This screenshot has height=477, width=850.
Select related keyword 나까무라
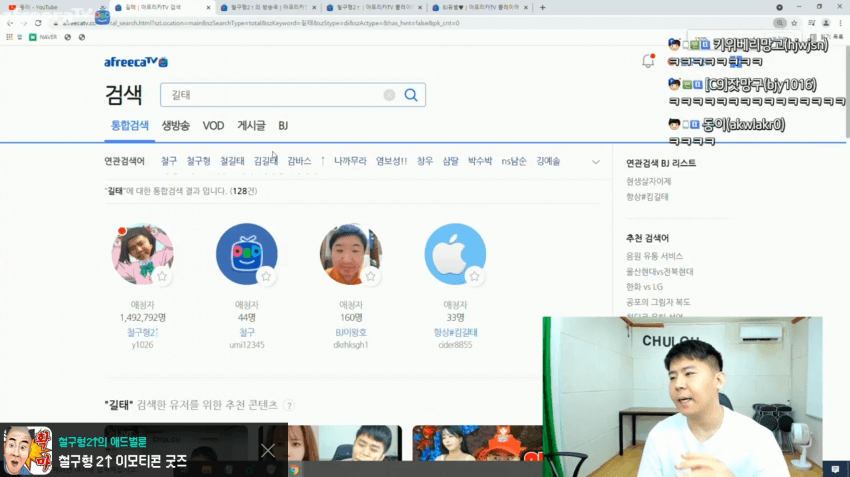tap(350, 161)
